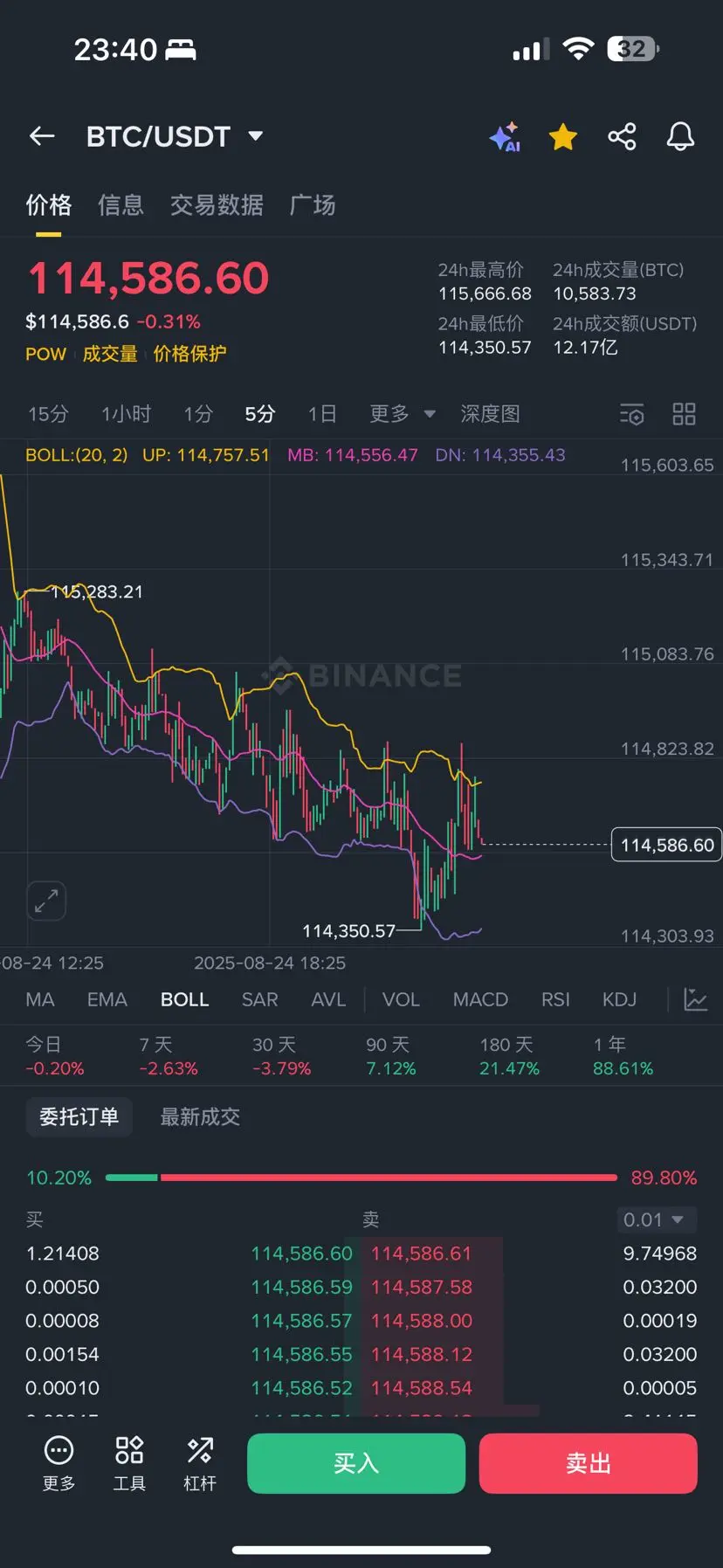Enable the VOL sub-indicator
This screenshot has width=723, height=1568.
401,999
